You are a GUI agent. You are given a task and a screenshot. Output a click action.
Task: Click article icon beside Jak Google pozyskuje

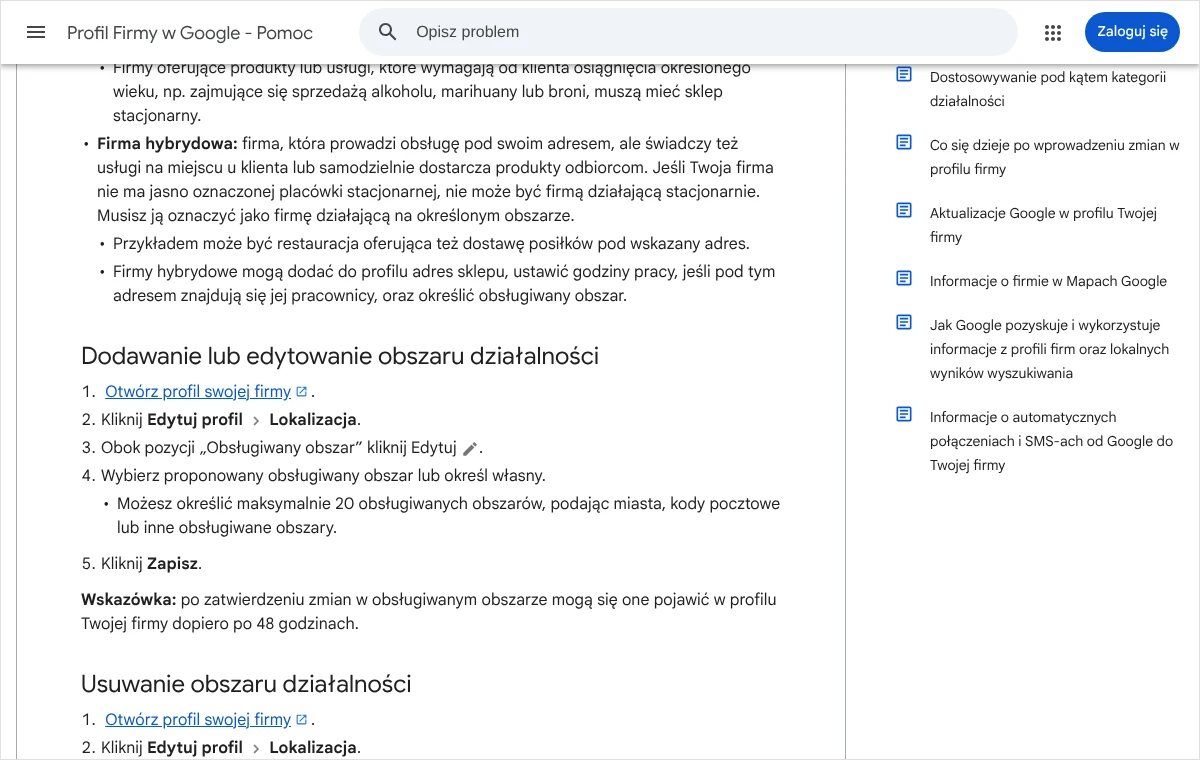[x=904, y=322]
